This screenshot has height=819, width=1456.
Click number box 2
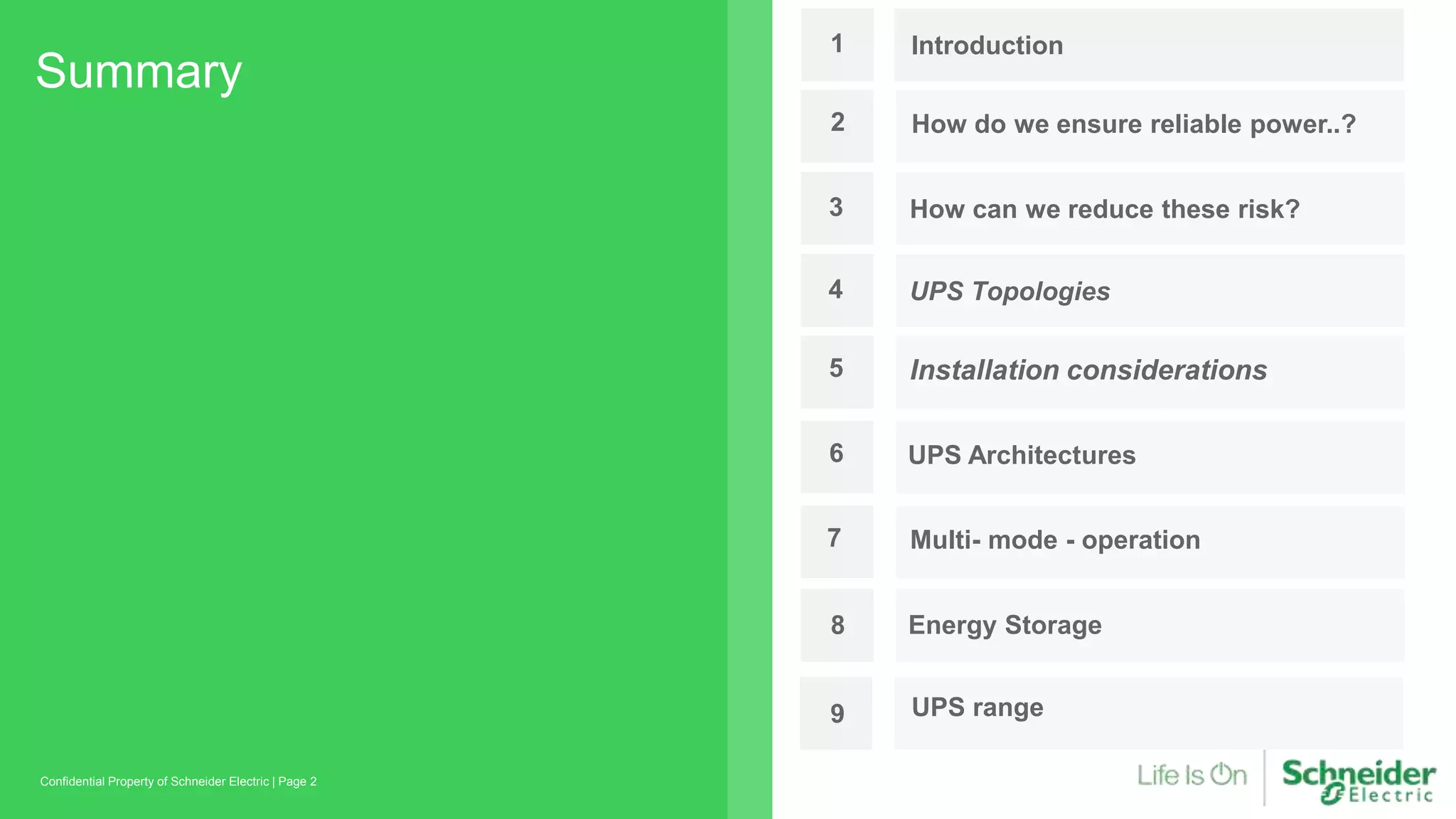(x=837, y=125)
